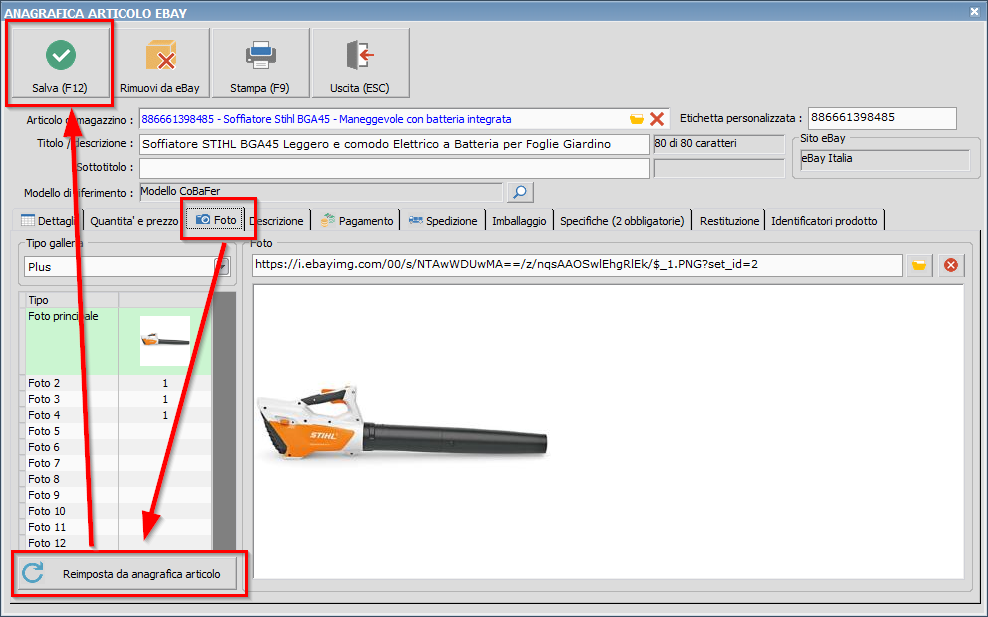988x617 pixels.
Task: Click the Salva (F12) save button
Action: [60, 63]
